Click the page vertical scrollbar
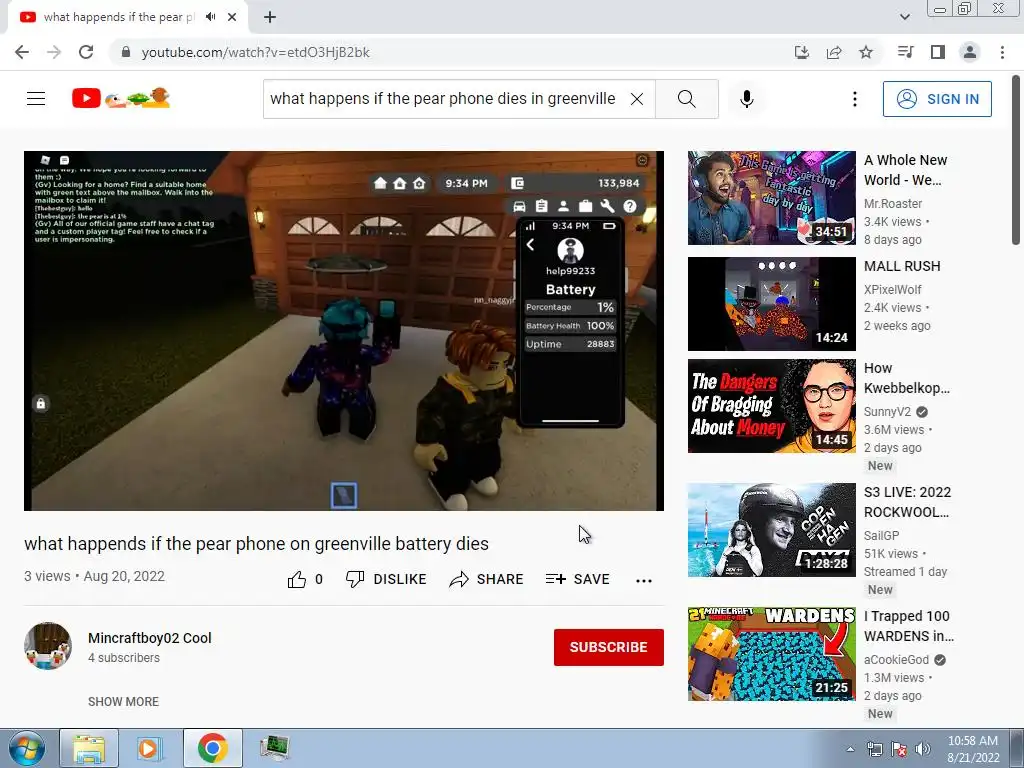The height and width of the screenshot is (768, 1024). pyautogui.click(x=1016, y=160)
